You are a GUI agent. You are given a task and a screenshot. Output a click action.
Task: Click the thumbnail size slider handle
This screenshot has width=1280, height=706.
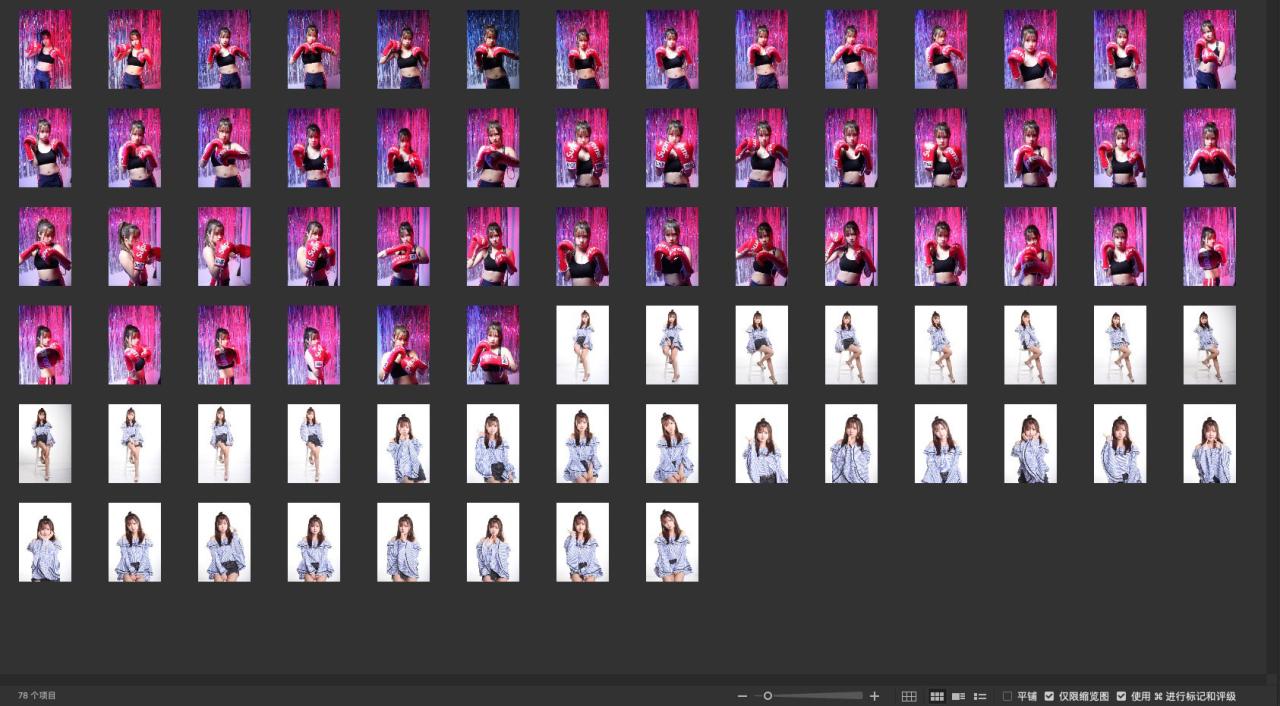768,696
